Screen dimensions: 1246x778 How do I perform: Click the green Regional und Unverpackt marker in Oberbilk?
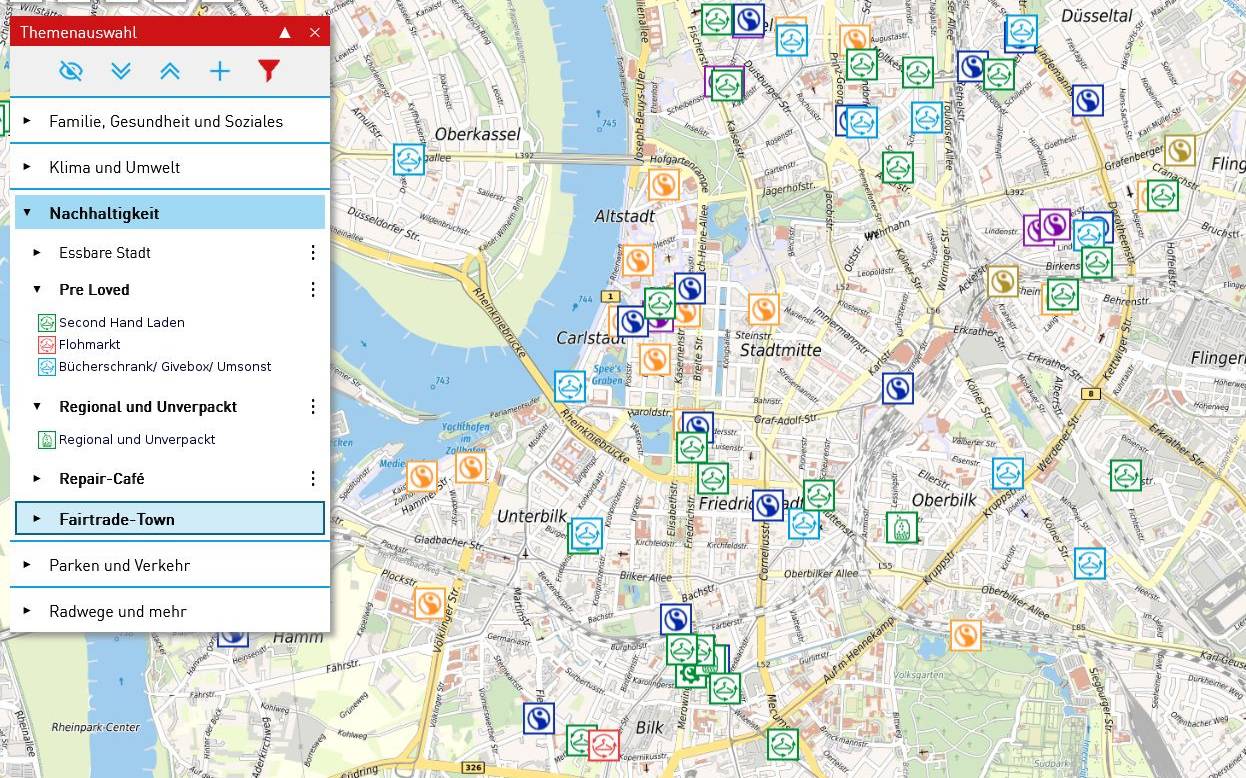(x=901, y=527)
